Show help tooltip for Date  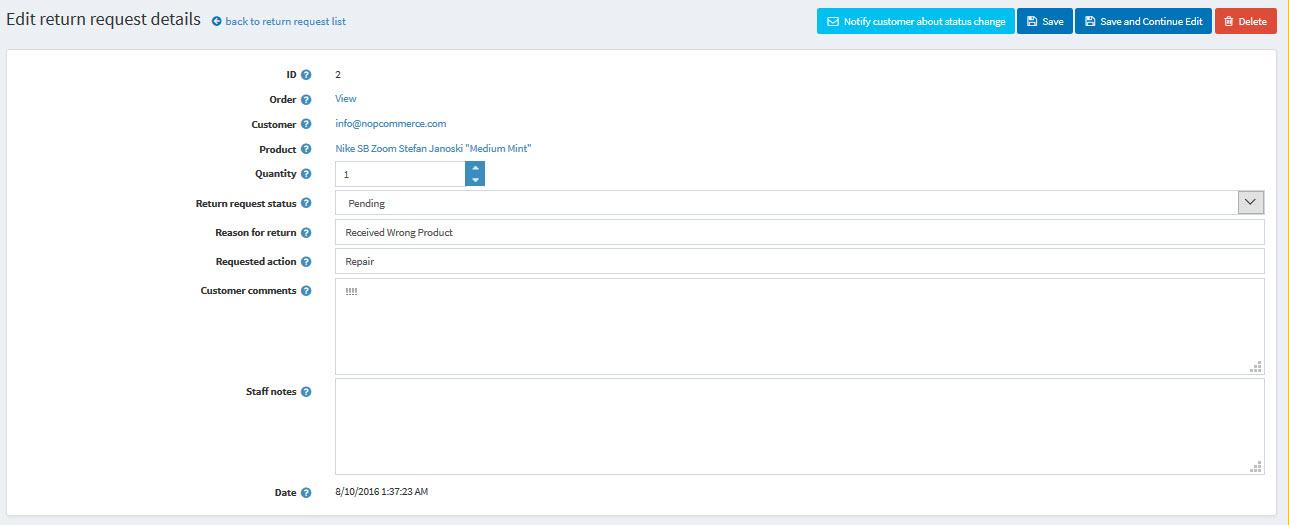coord(306,493)
